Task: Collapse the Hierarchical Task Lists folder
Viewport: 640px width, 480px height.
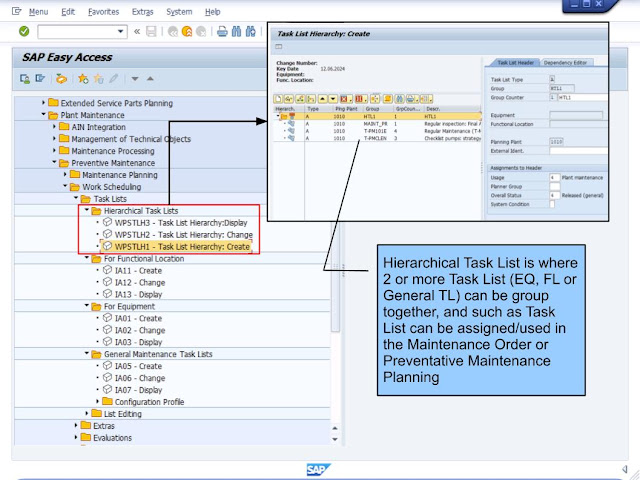Action: [x=87, y=210]
